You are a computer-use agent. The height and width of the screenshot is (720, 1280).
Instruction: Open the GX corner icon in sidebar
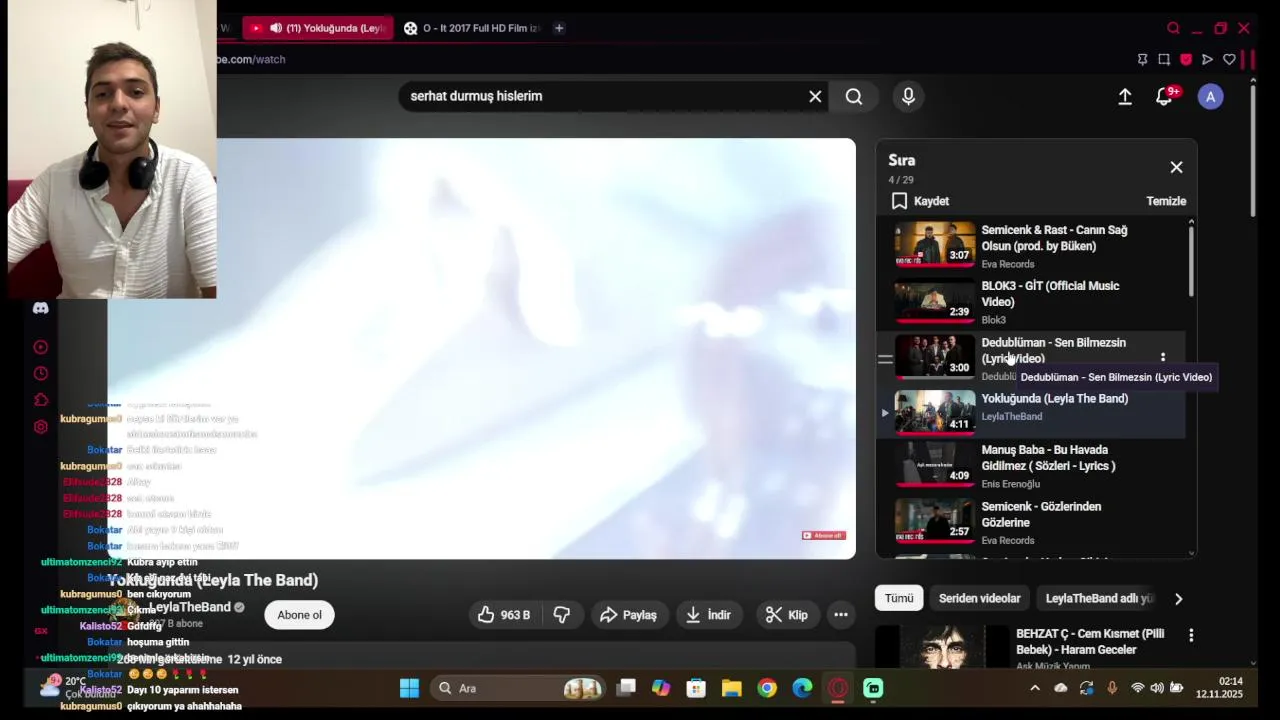click(x=41, y=631)
